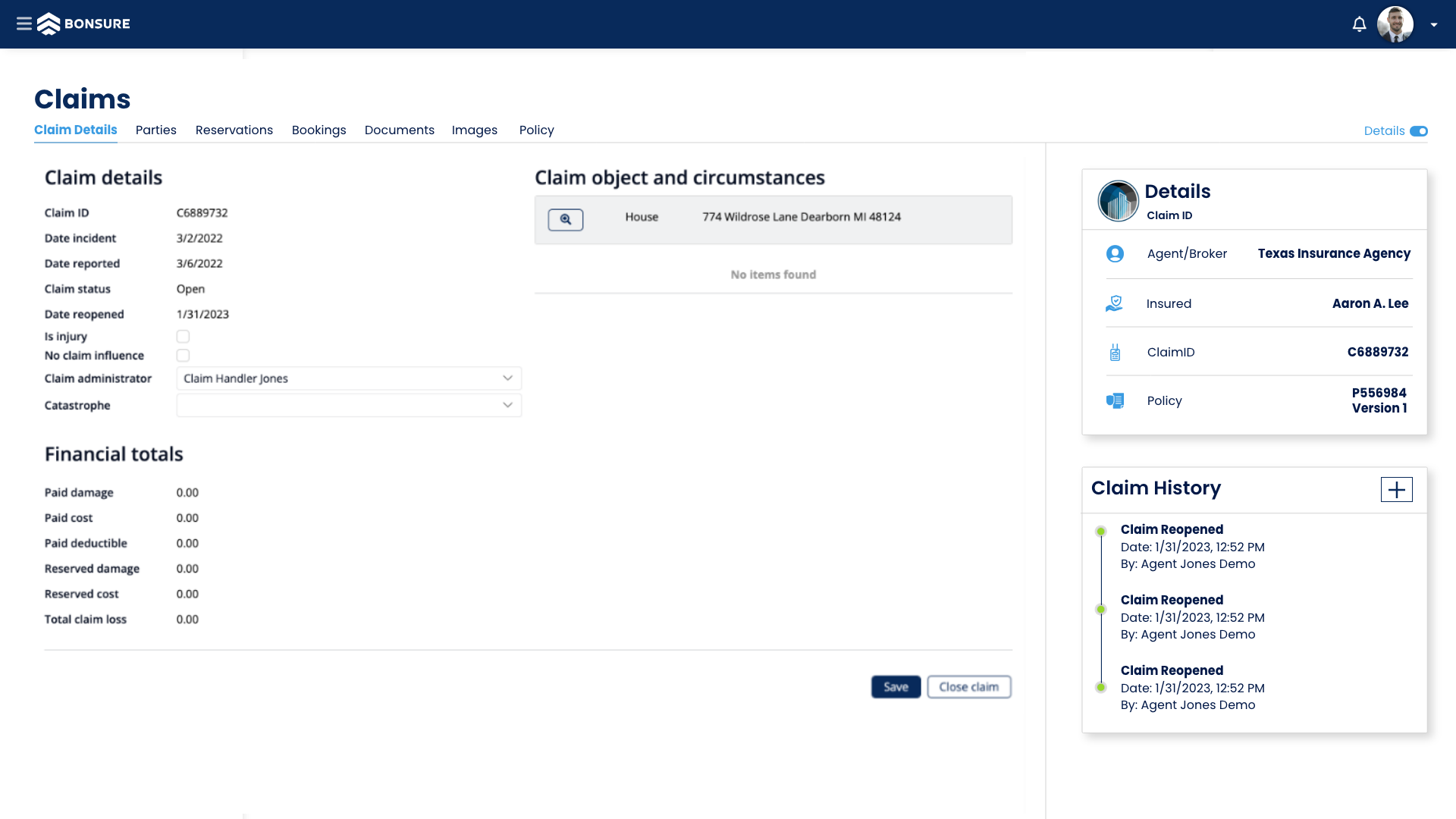Check the No claim influence box
This screenshot has height=819, width=1456.
pos(183,355)
